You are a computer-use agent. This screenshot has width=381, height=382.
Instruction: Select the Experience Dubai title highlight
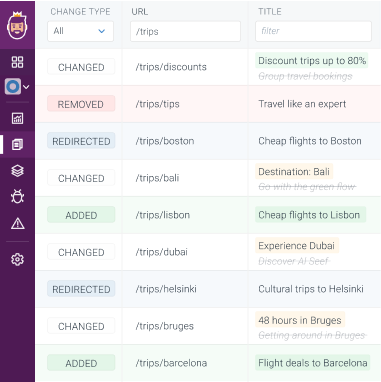(x=297, y=246)
